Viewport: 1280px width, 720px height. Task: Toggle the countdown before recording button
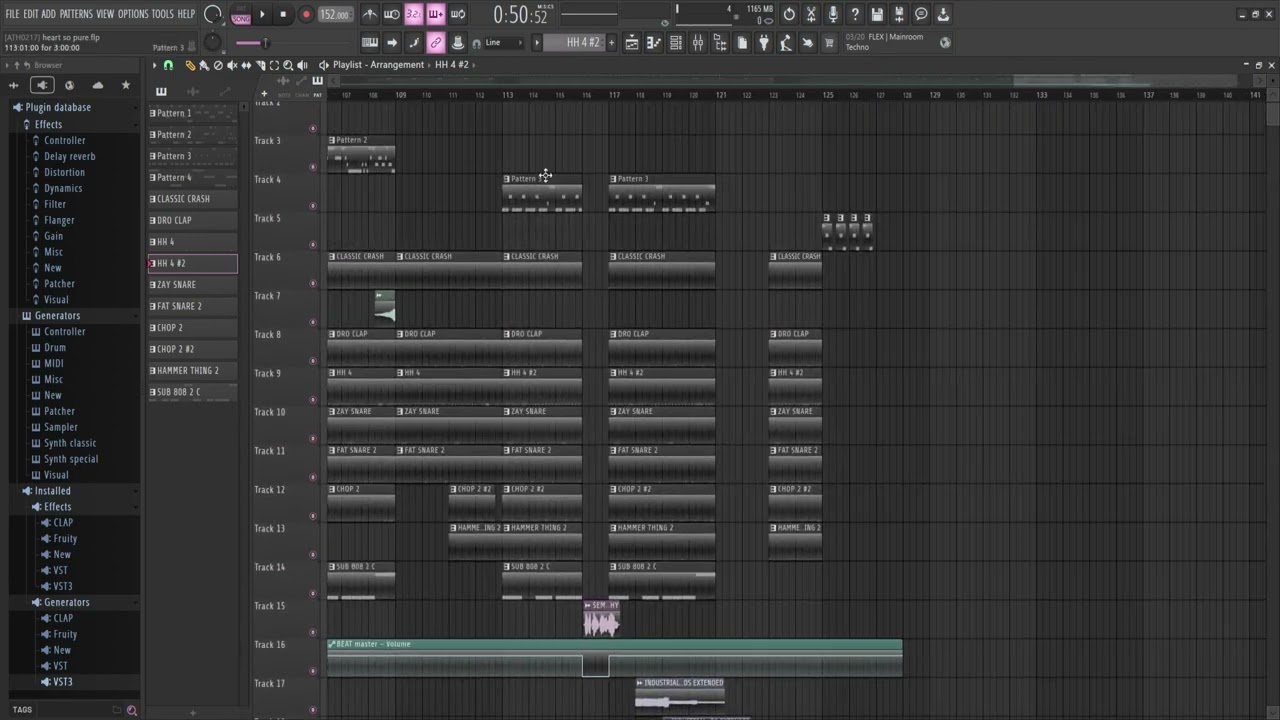tap(413, 14)
